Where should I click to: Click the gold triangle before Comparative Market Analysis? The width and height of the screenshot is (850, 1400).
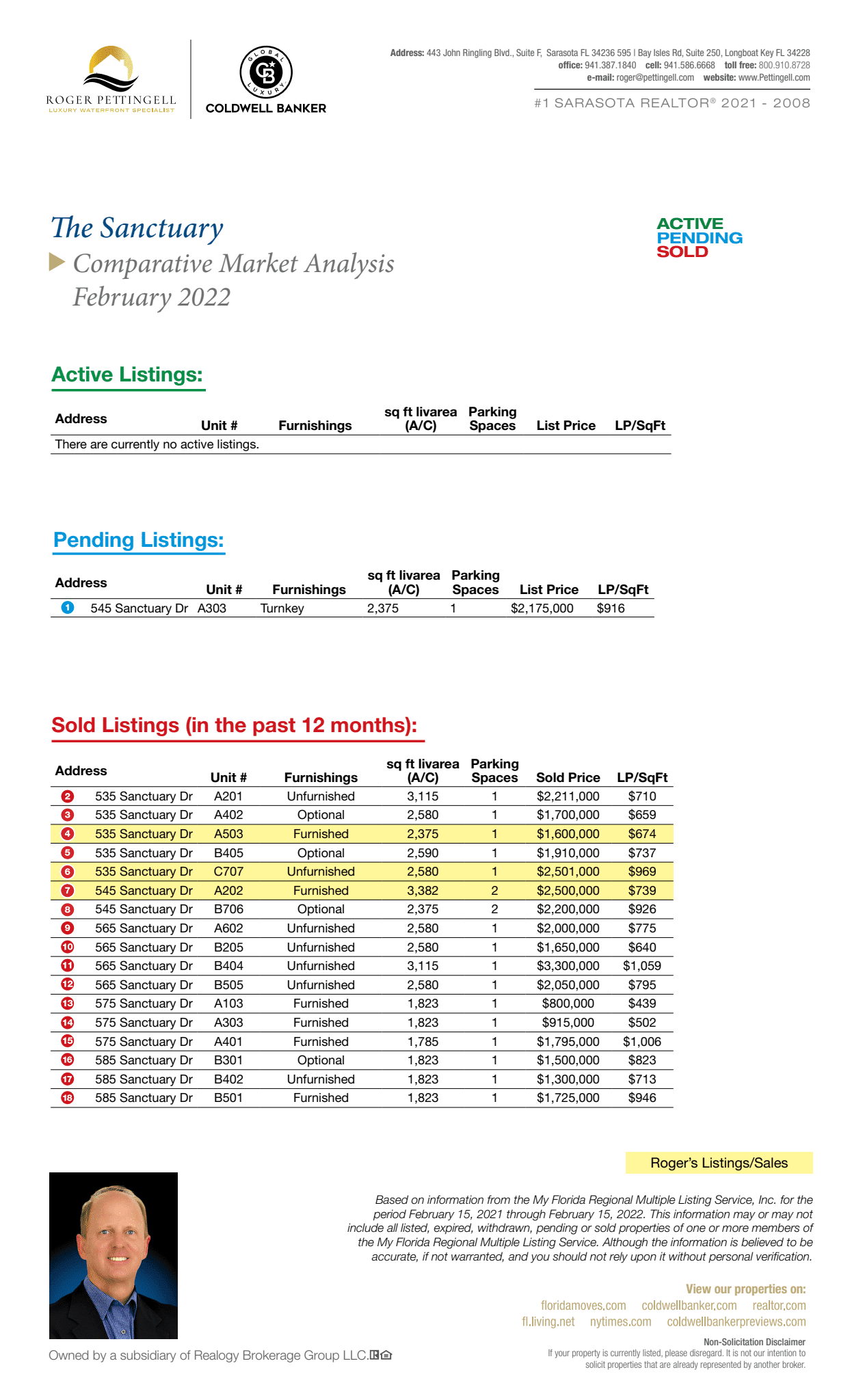point(57,262)
